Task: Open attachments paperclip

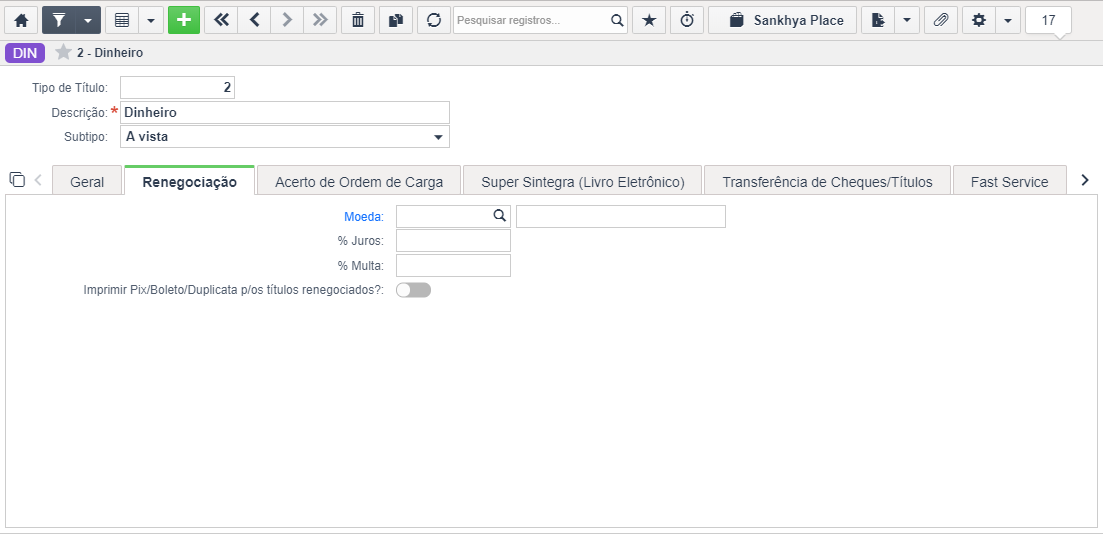Action: [941, 20]
